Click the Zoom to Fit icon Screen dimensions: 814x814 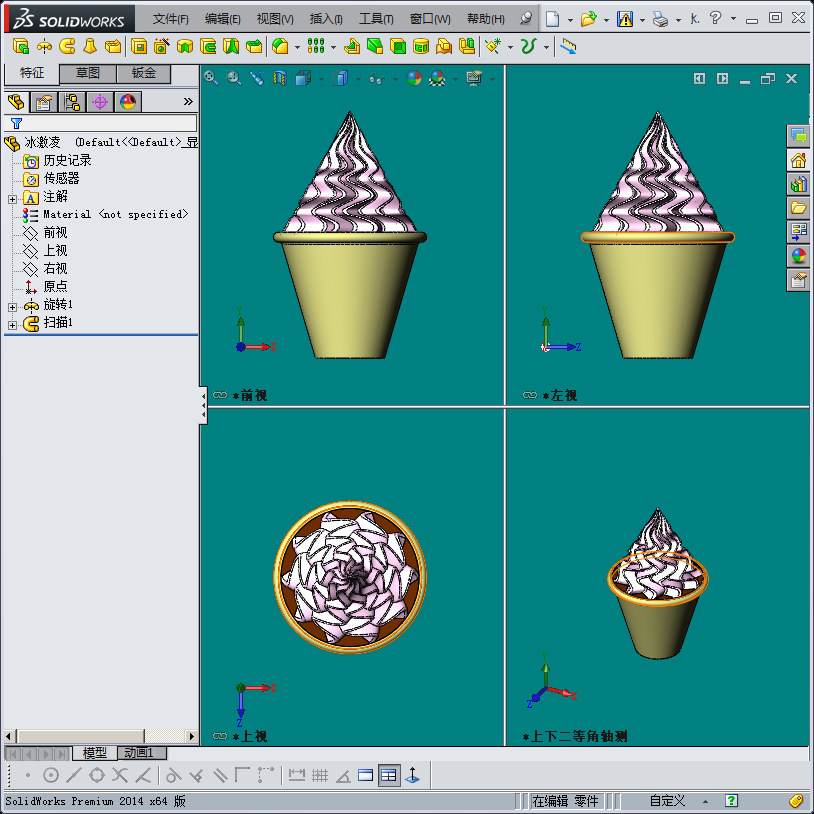[x=211, y=78]
